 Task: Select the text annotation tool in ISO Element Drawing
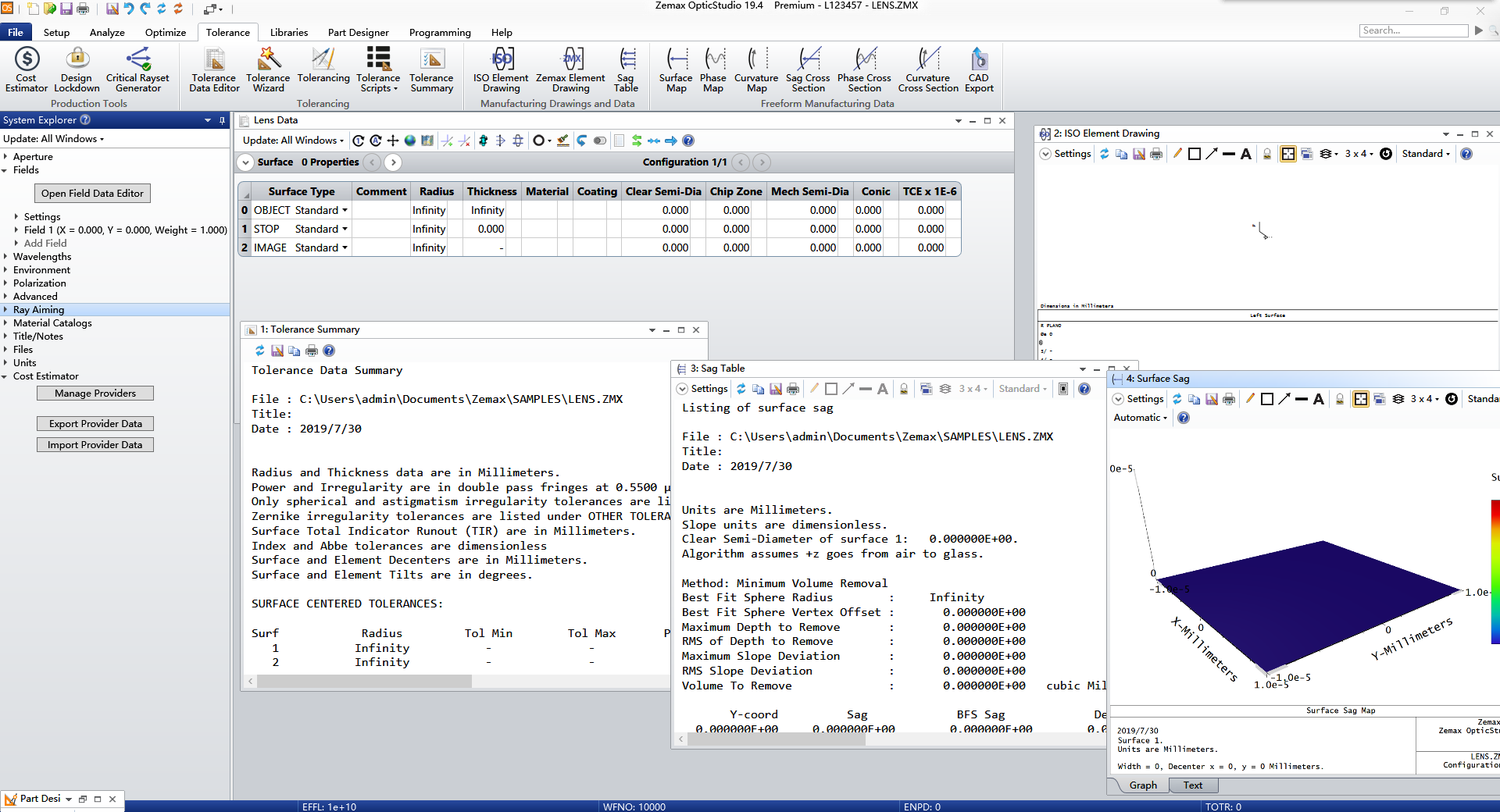click(x=1246, y=154)
